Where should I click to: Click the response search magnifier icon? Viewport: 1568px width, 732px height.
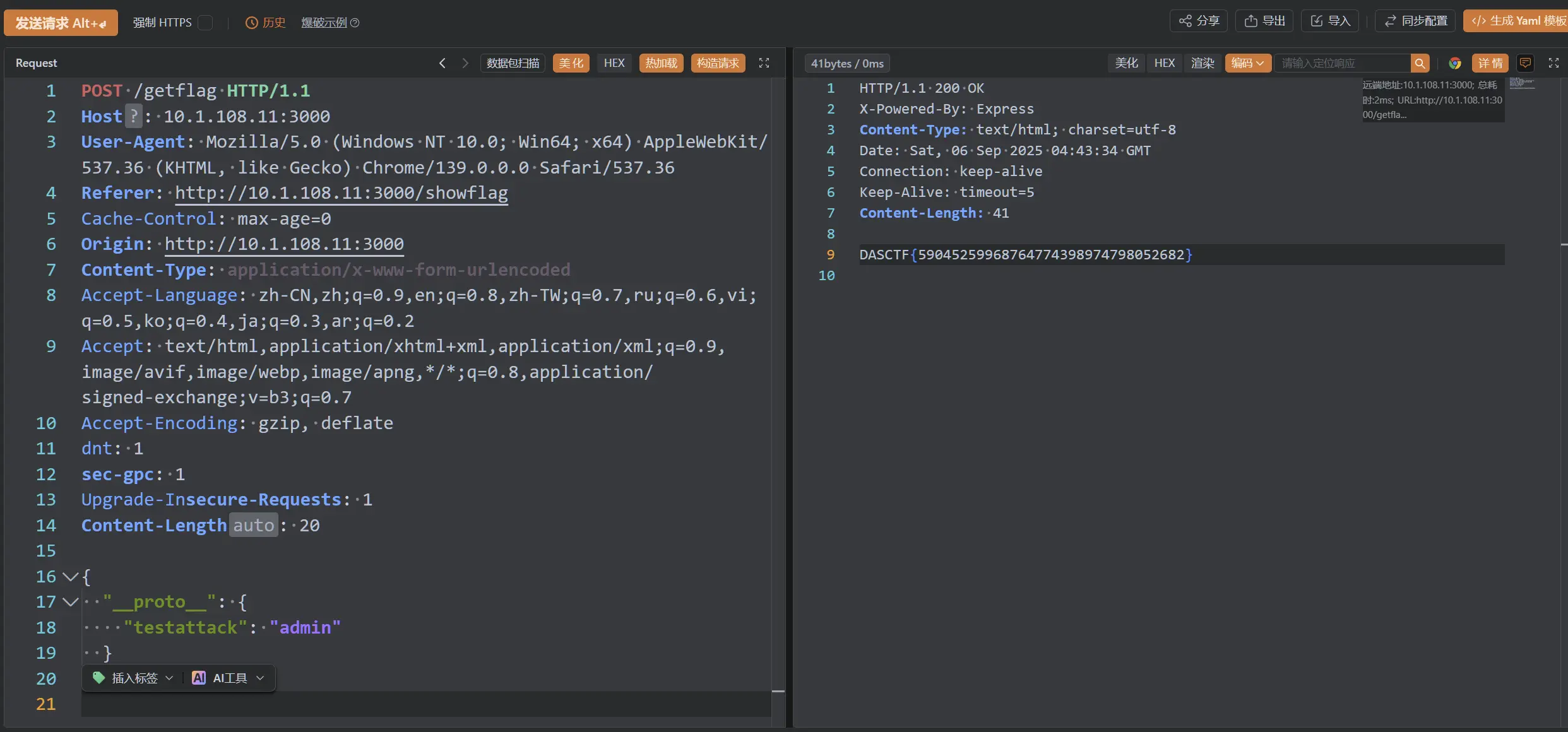[x=1420, y=63]
